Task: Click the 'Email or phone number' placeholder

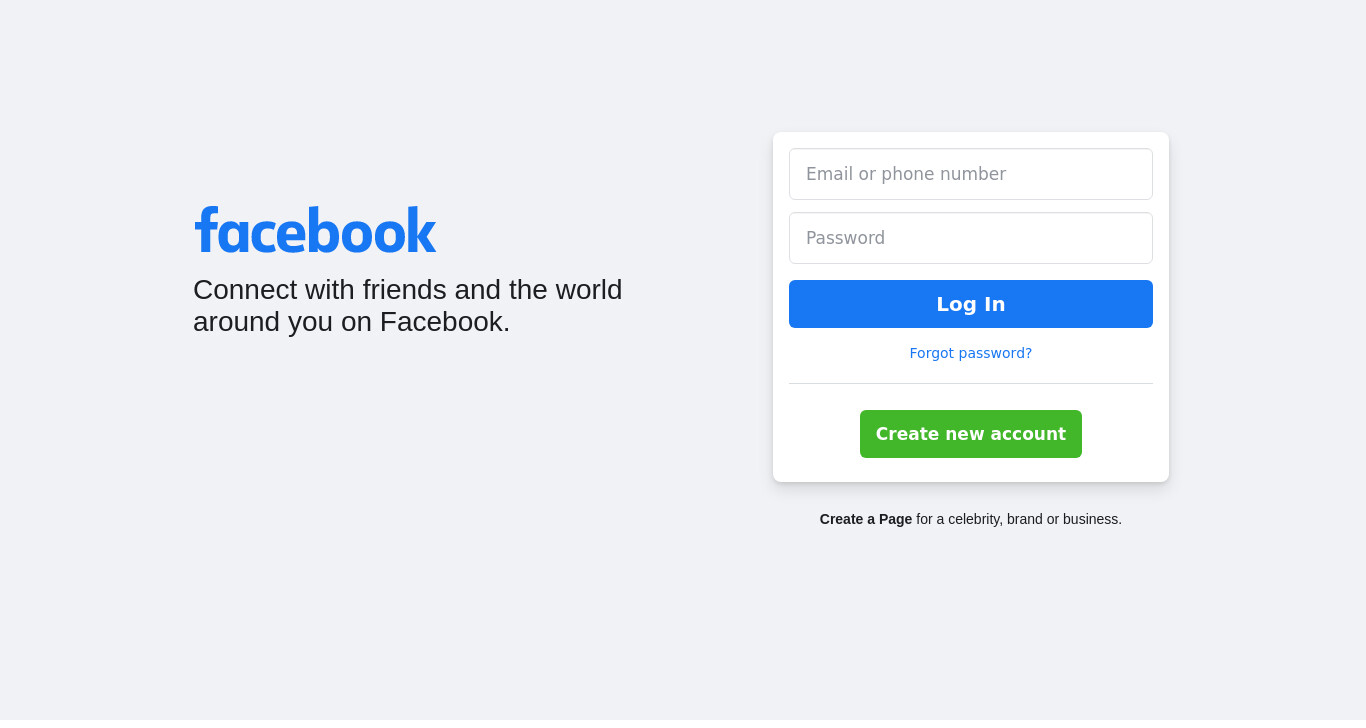Action: [906, 174]
